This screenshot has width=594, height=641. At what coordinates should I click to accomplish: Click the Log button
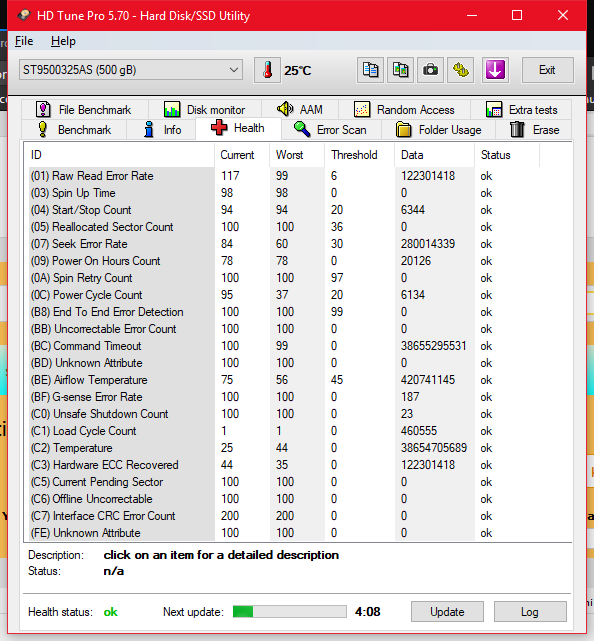(x=530, y=612)
